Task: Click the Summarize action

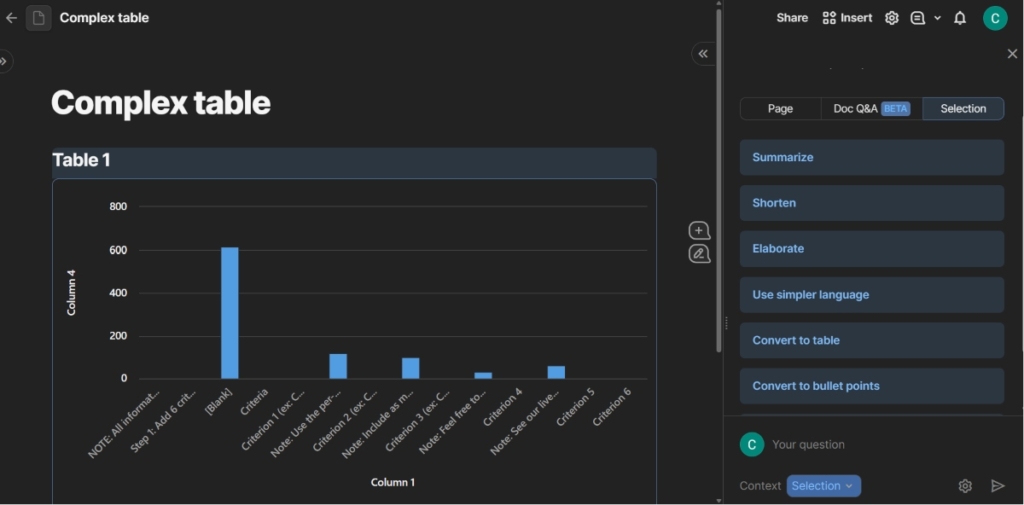Action: [871, 157]
